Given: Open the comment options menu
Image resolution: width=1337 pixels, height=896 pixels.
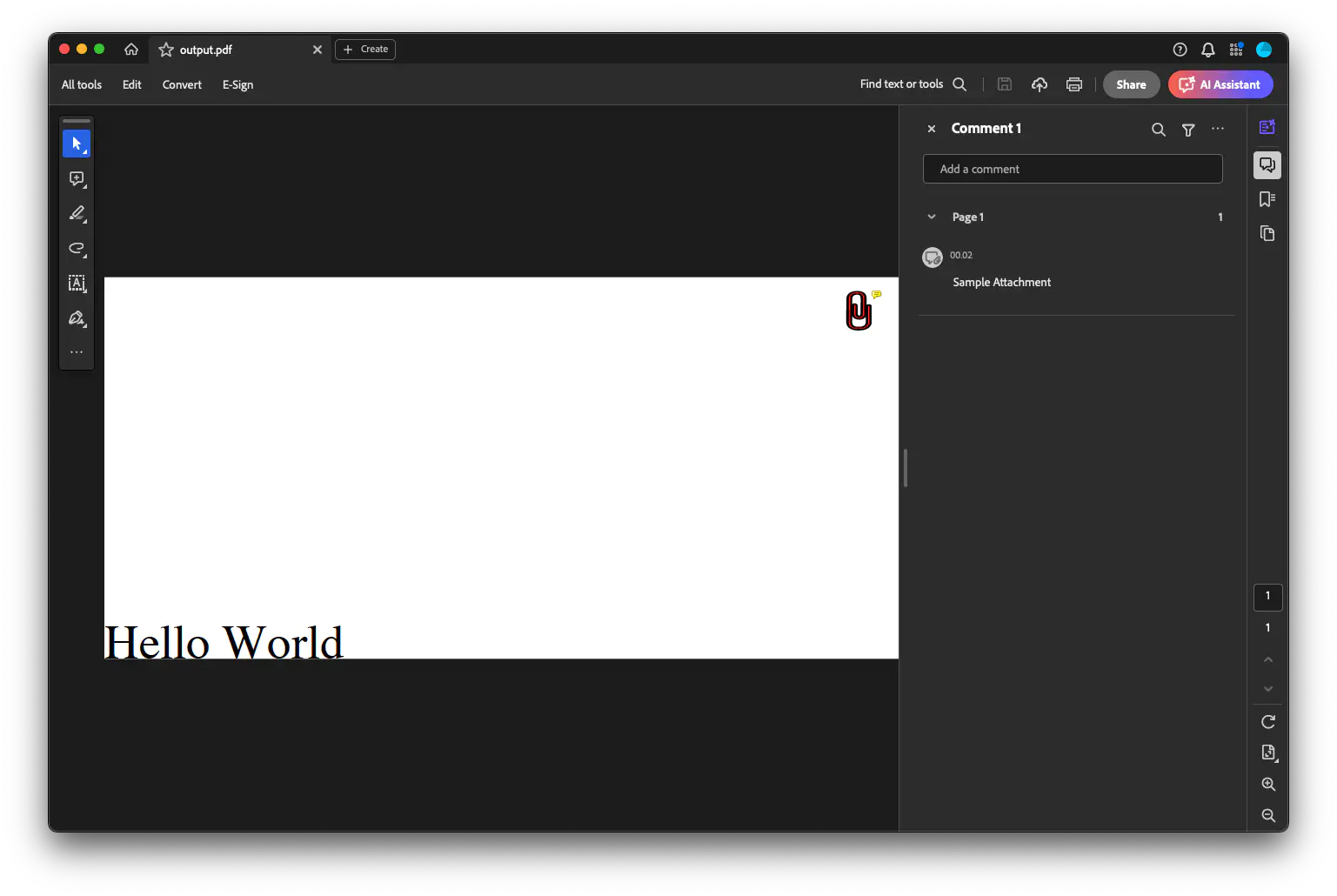Looking at the screenshot, I should coord(1217,129).
